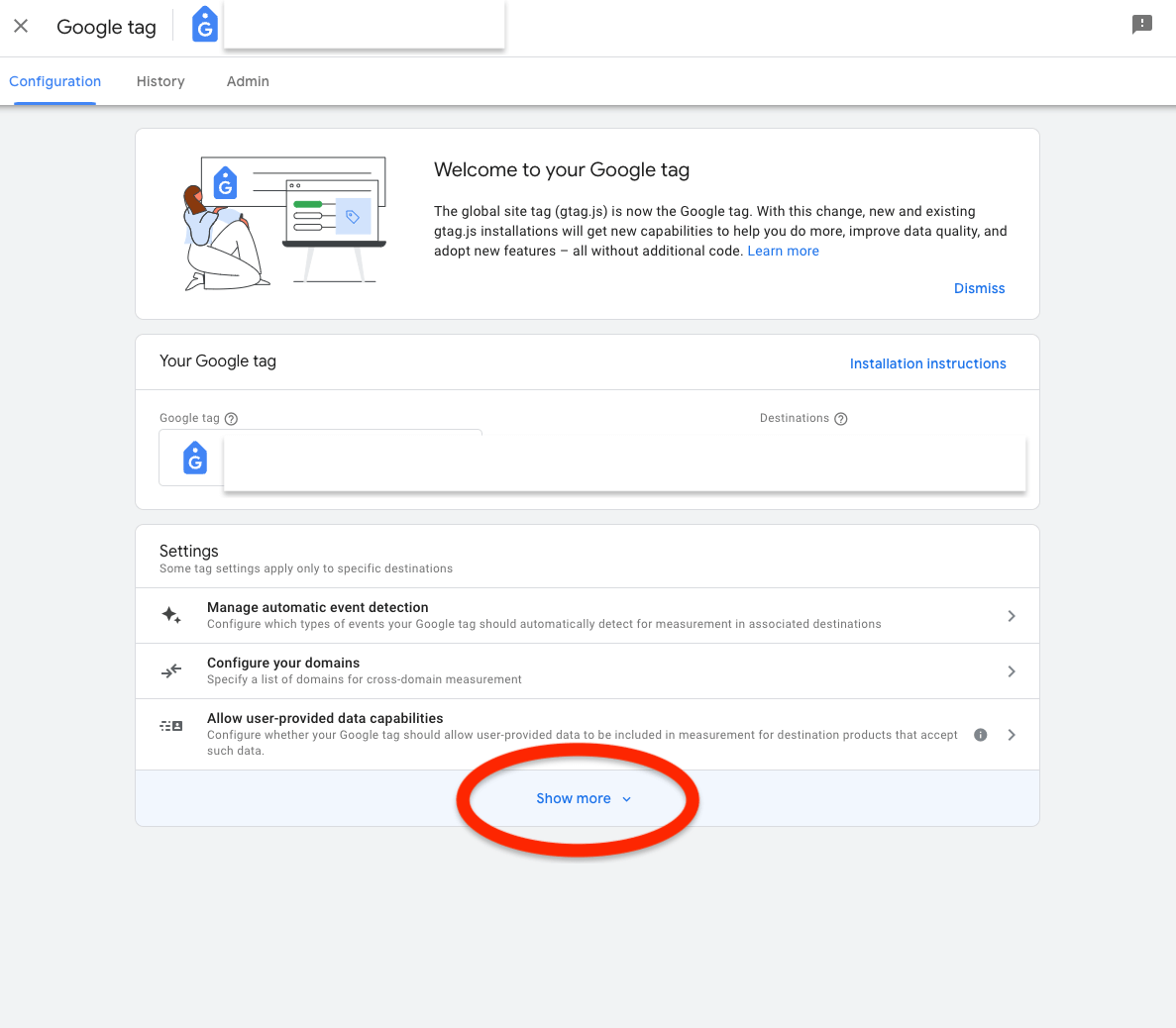Follow the Learn more link

(783, 252)
